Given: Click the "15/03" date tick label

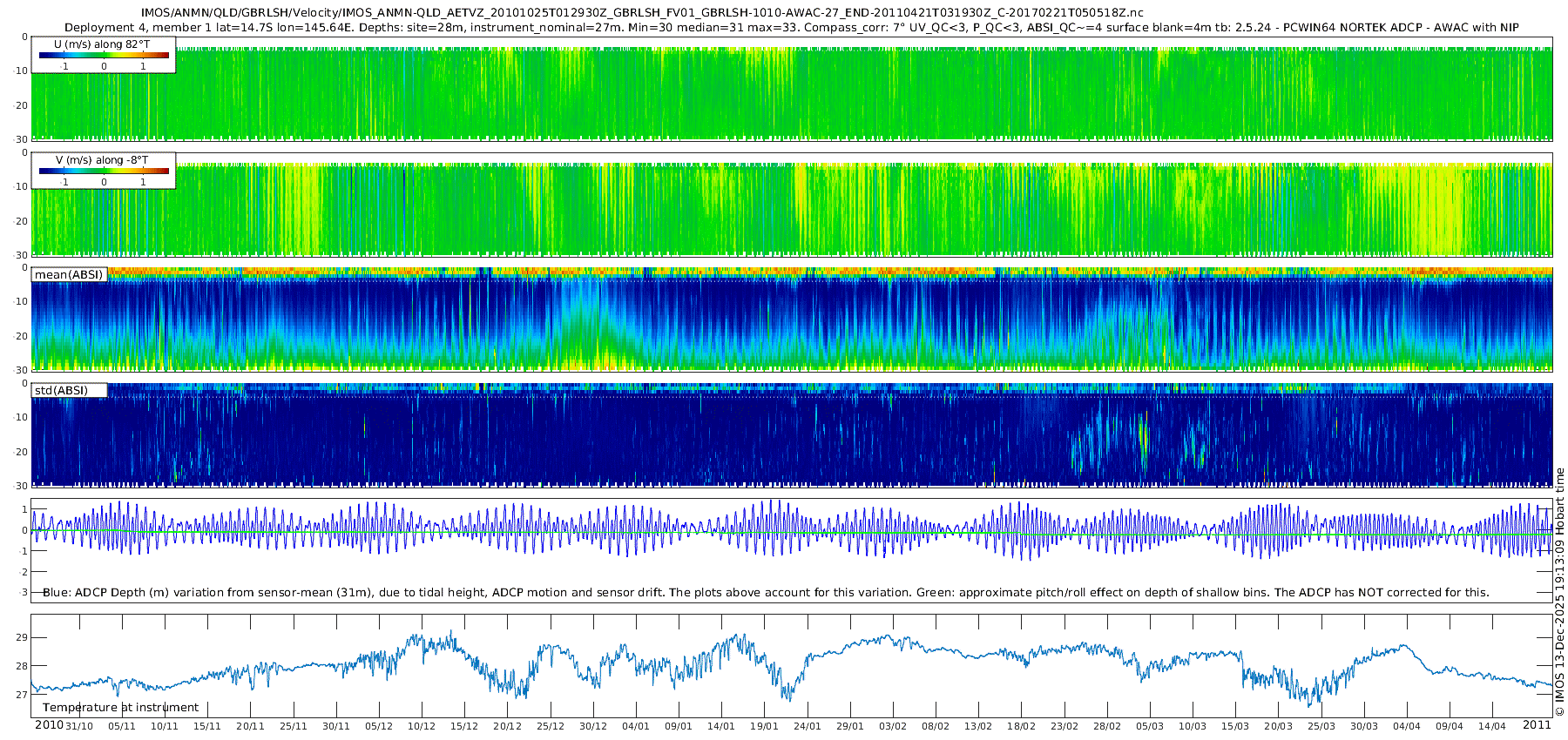Looking at the screenshot, I should coord(1235,726).
